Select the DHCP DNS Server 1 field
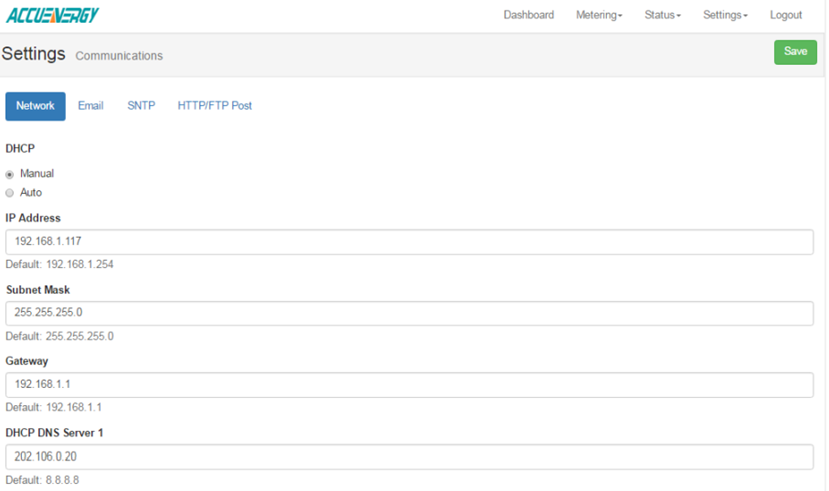This screenshot has height=491, width=829. tap(408, 457)
